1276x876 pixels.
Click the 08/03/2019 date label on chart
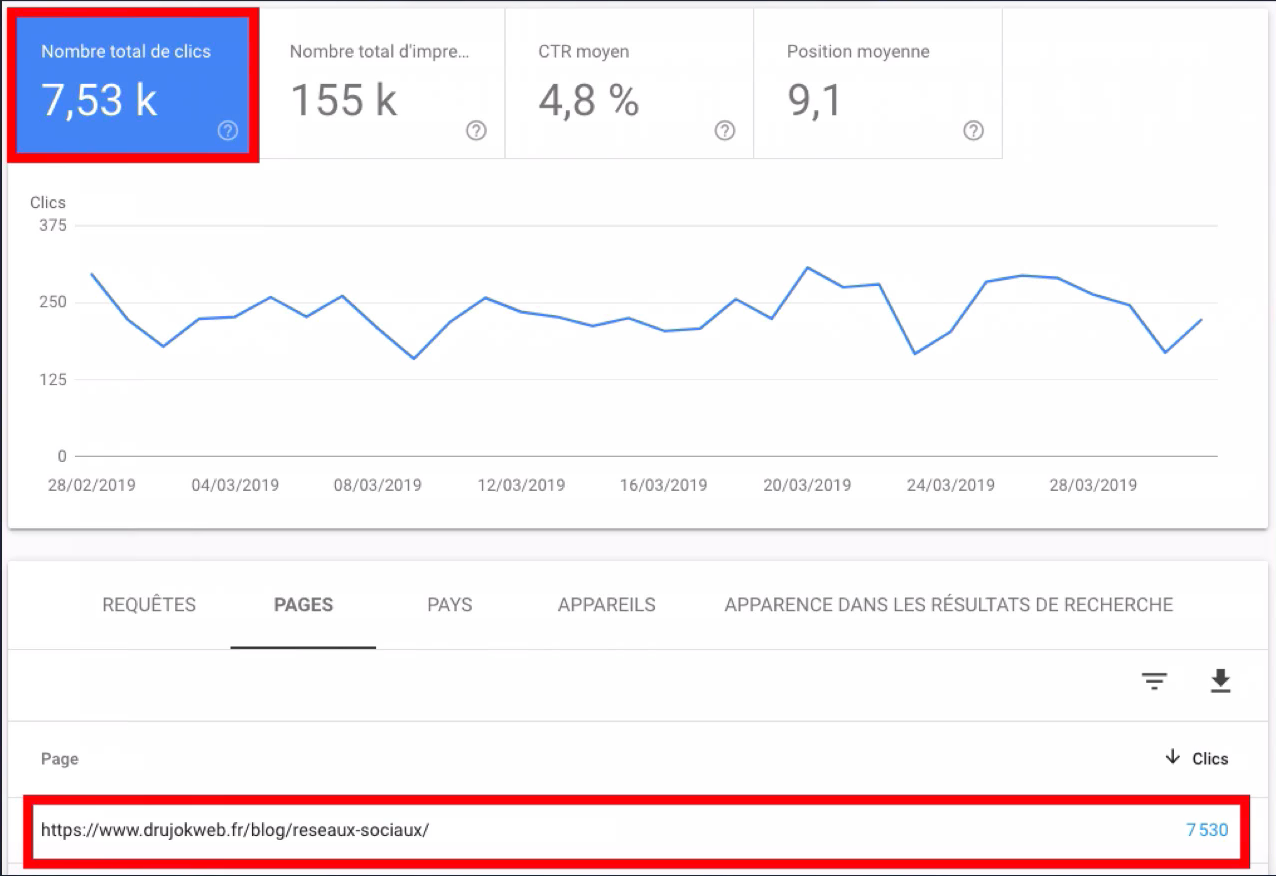[378, 485]
